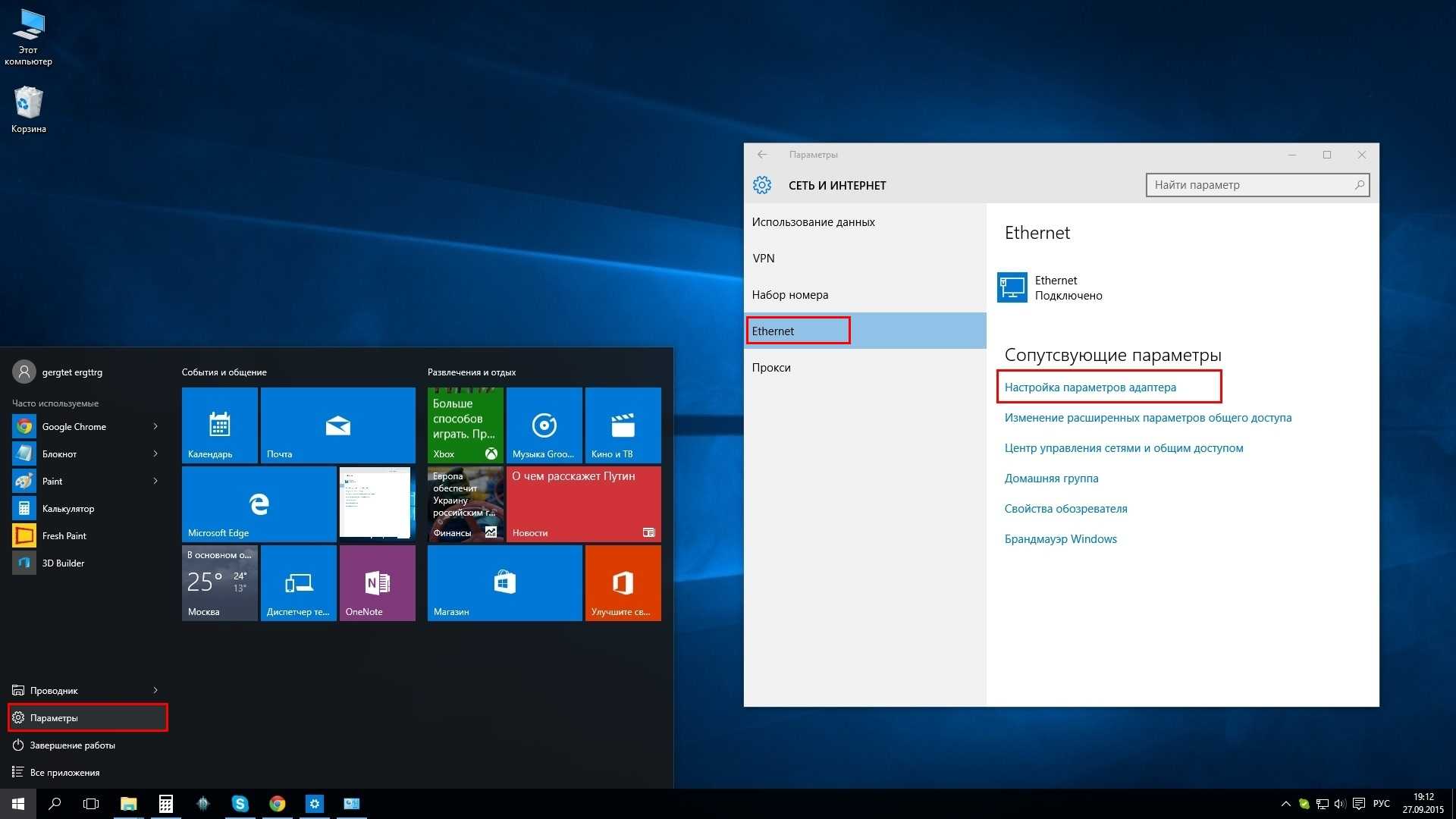Viewport: 1456px width, 819px height.
Task: Click Завершение работы in Start menu
Action: point(74,744)
